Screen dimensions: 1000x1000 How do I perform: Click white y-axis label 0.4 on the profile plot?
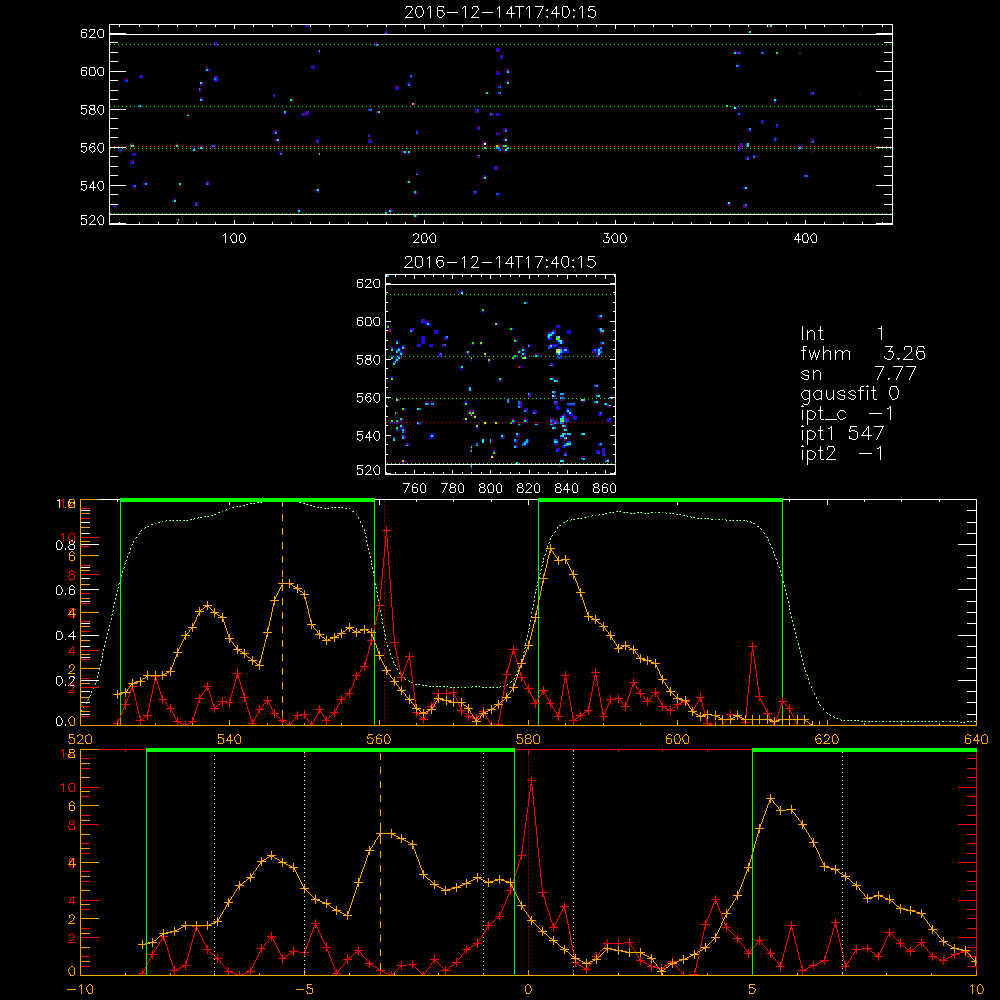coord(66,635)
